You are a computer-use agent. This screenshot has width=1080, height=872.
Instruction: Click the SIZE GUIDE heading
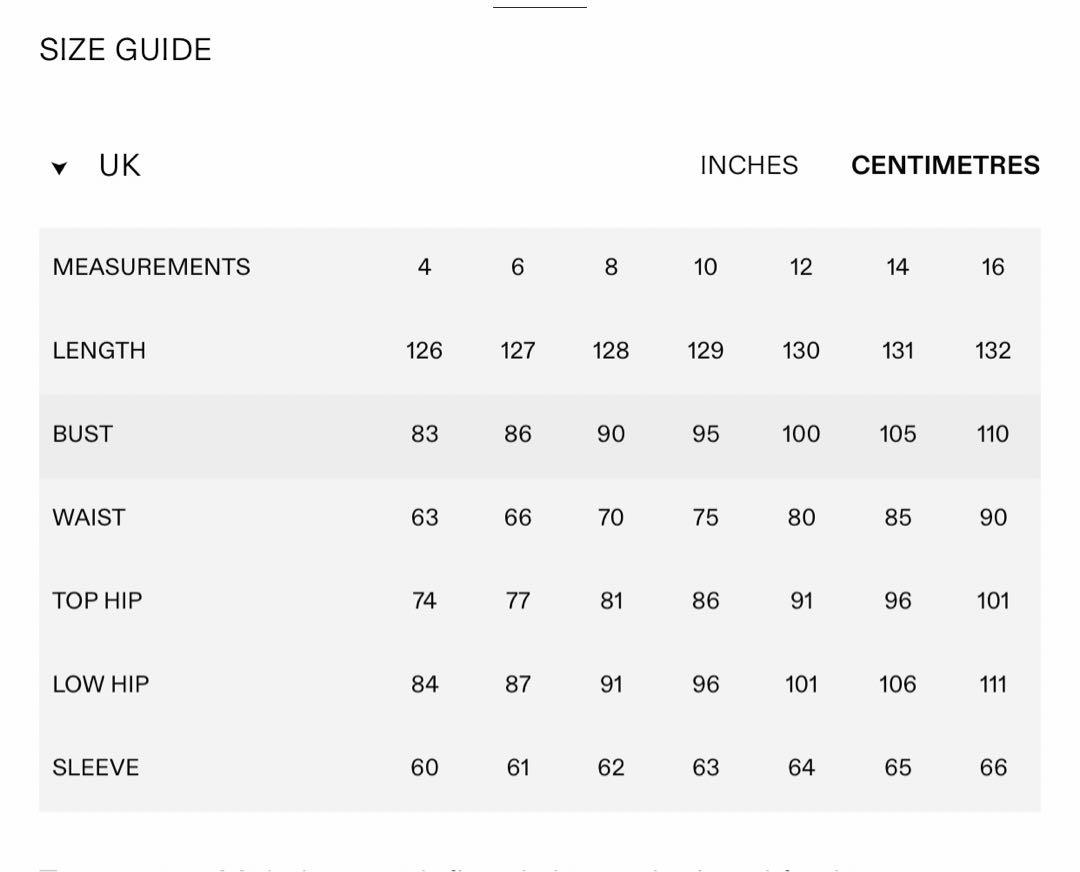coord(125,50)
